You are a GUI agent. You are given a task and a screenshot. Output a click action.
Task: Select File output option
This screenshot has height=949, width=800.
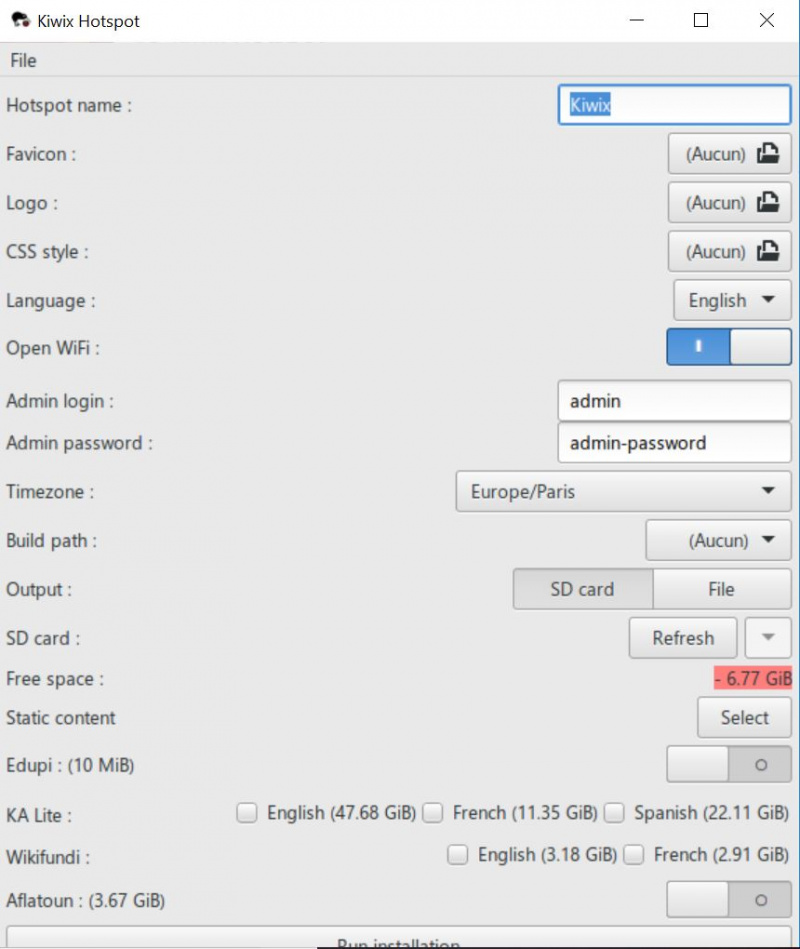click(x=722, y=589)
